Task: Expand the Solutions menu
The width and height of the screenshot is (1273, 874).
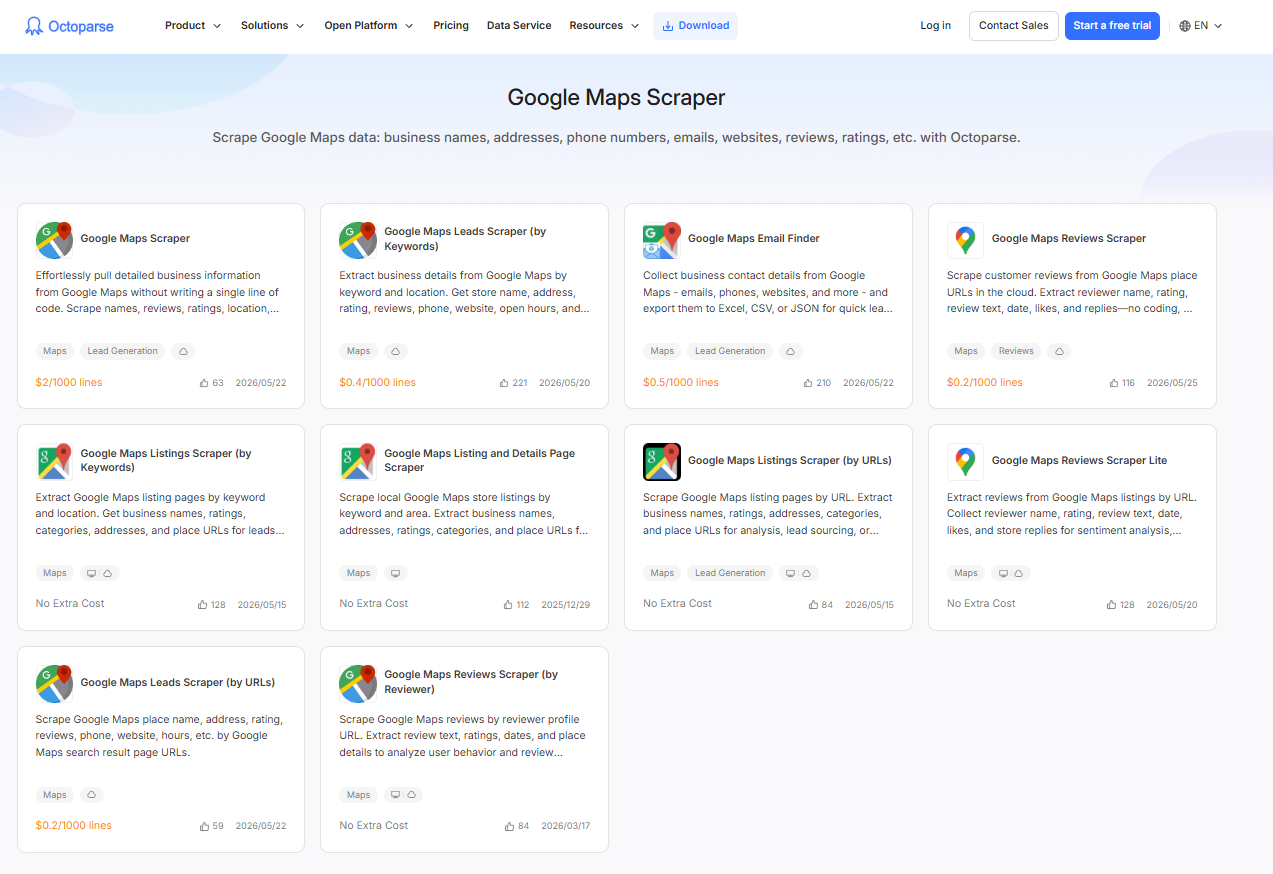Action: click(272, 26)
